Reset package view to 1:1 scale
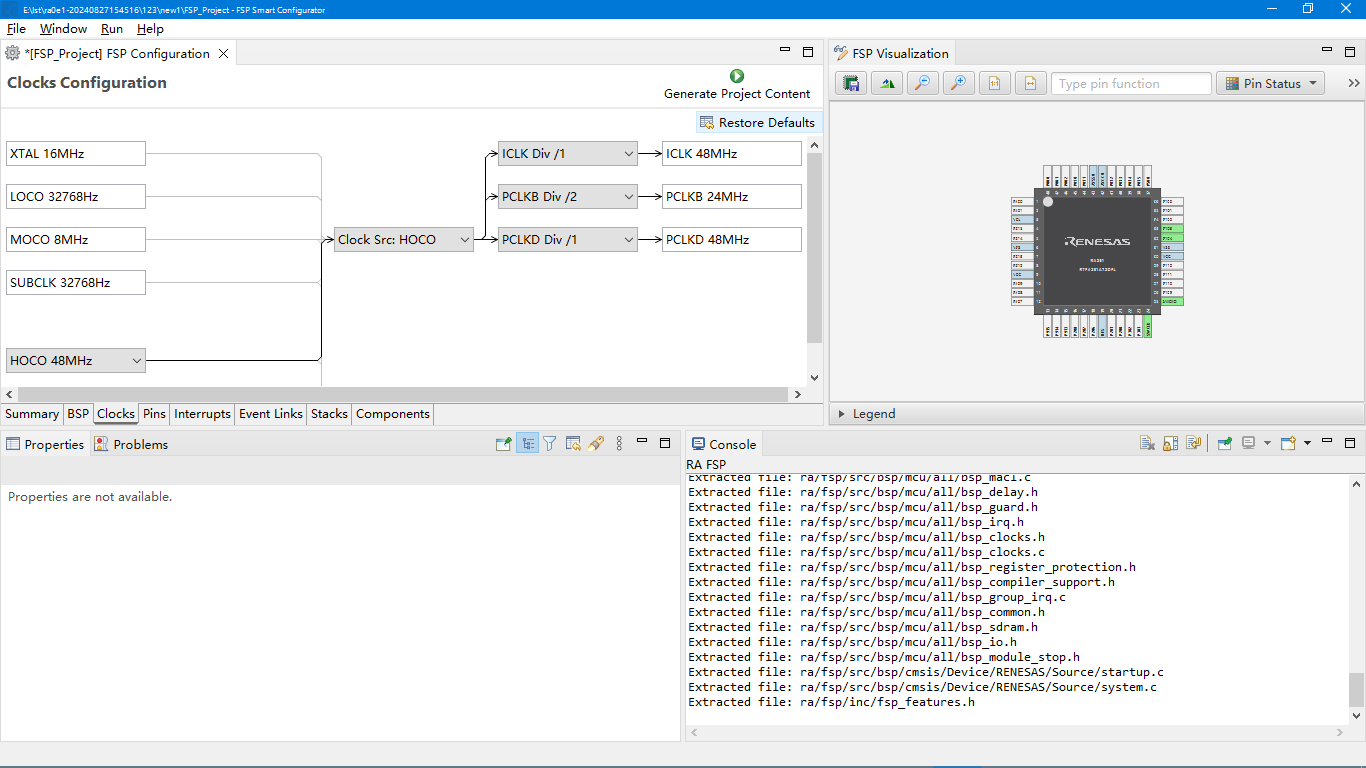This screenshot has height=768, width=1366. (x=995, y=84)
